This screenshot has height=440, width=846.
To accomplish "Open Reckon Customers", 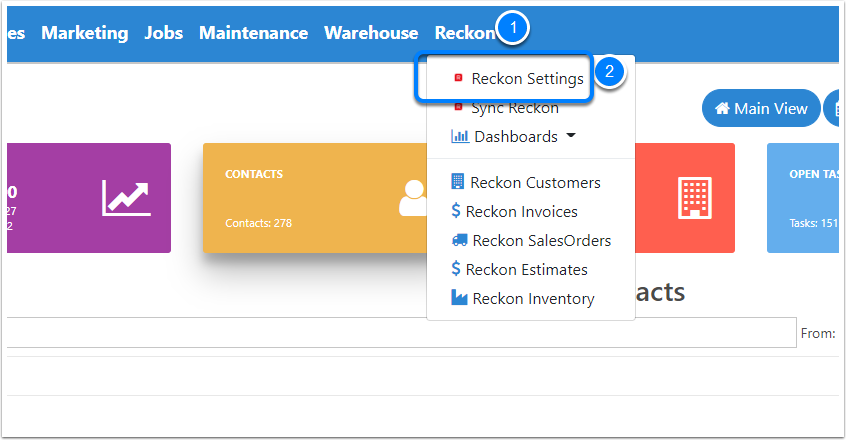I will coord(535,183).
